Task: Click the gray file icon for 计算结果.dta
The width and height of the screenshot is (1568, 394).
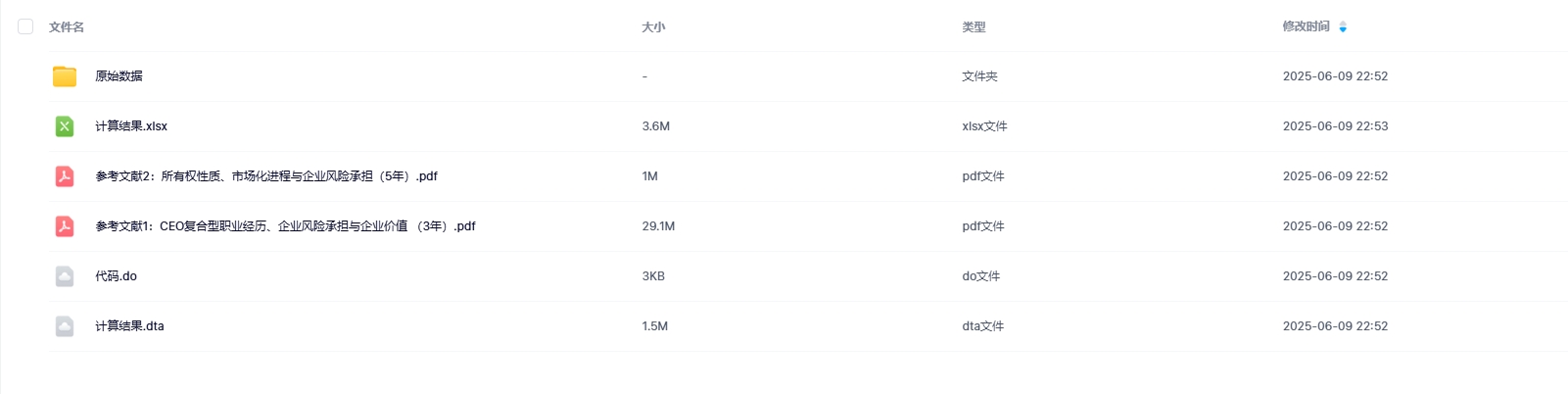Action: 65,326
